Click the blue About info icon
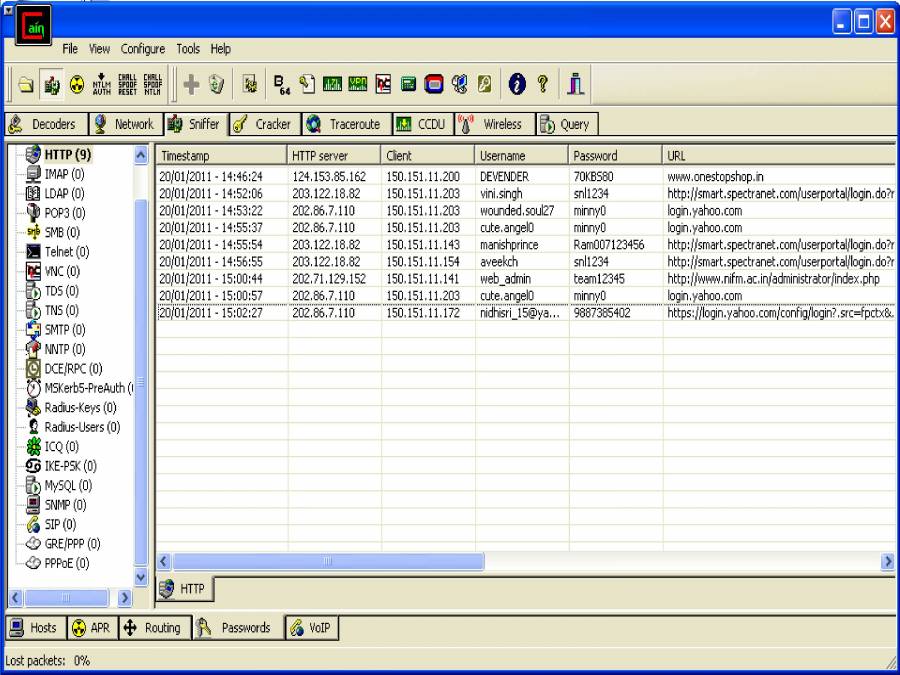This screenshot has width=900, height=675. (x=518, y=85)
